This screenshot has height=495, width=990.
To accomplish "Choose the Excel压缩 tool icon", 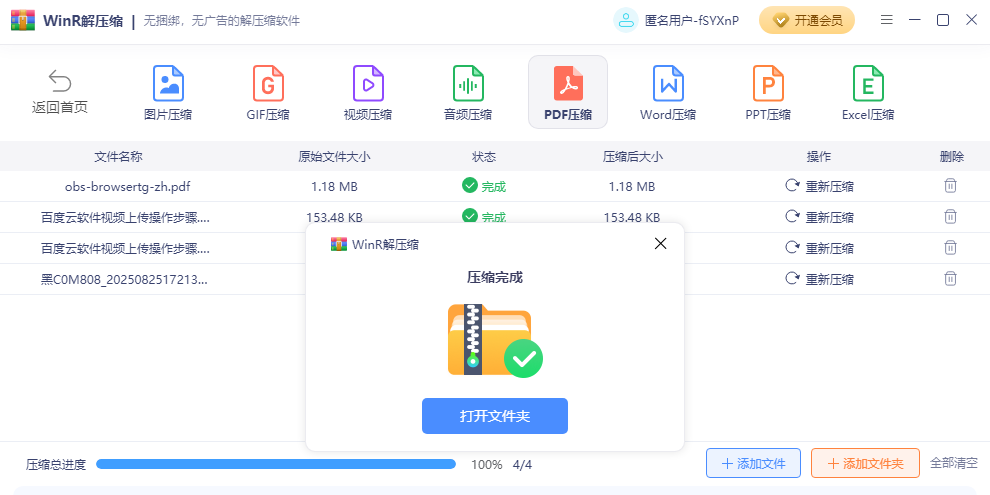I will 868,92.
